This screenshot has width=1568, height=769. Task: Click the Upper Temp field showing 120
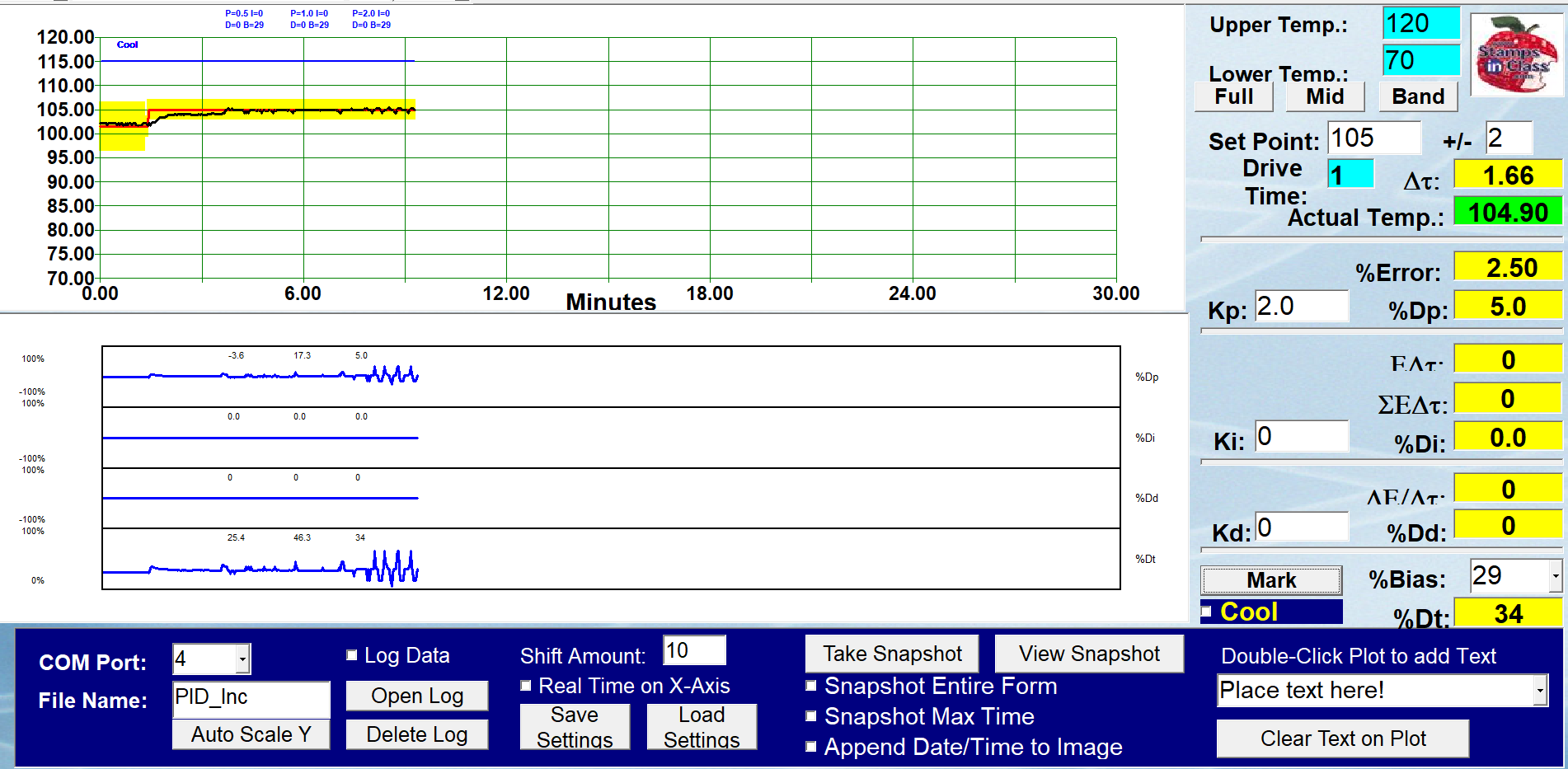1421,23
